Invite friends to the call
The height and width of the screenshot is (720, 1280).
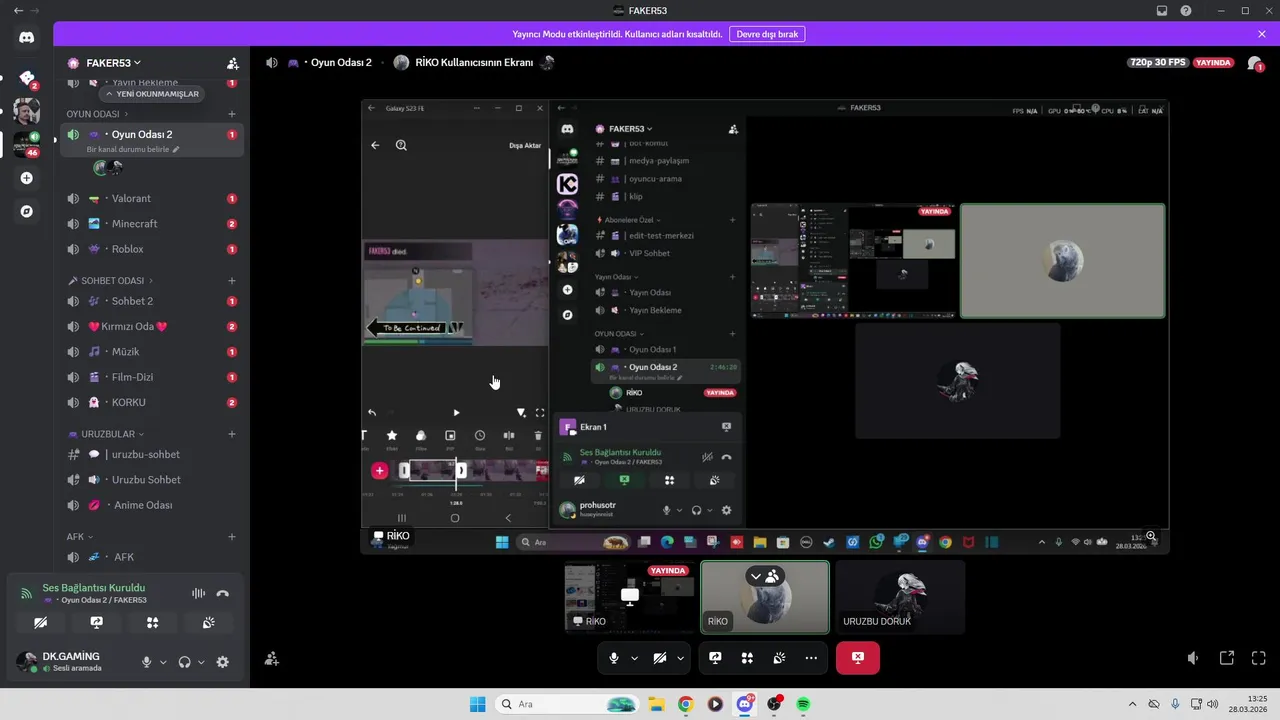click(271, 659)
